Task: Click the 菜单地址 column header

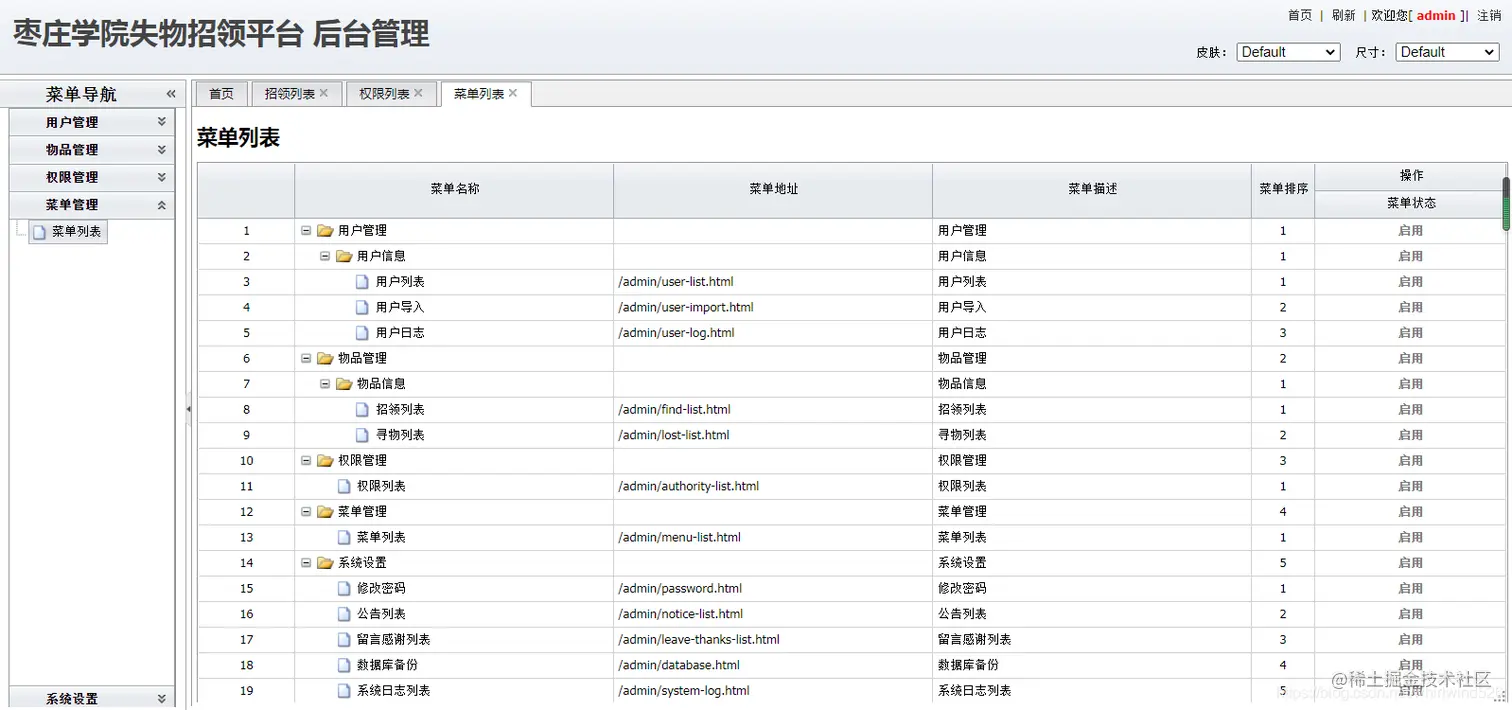Action: coord(773,189)
